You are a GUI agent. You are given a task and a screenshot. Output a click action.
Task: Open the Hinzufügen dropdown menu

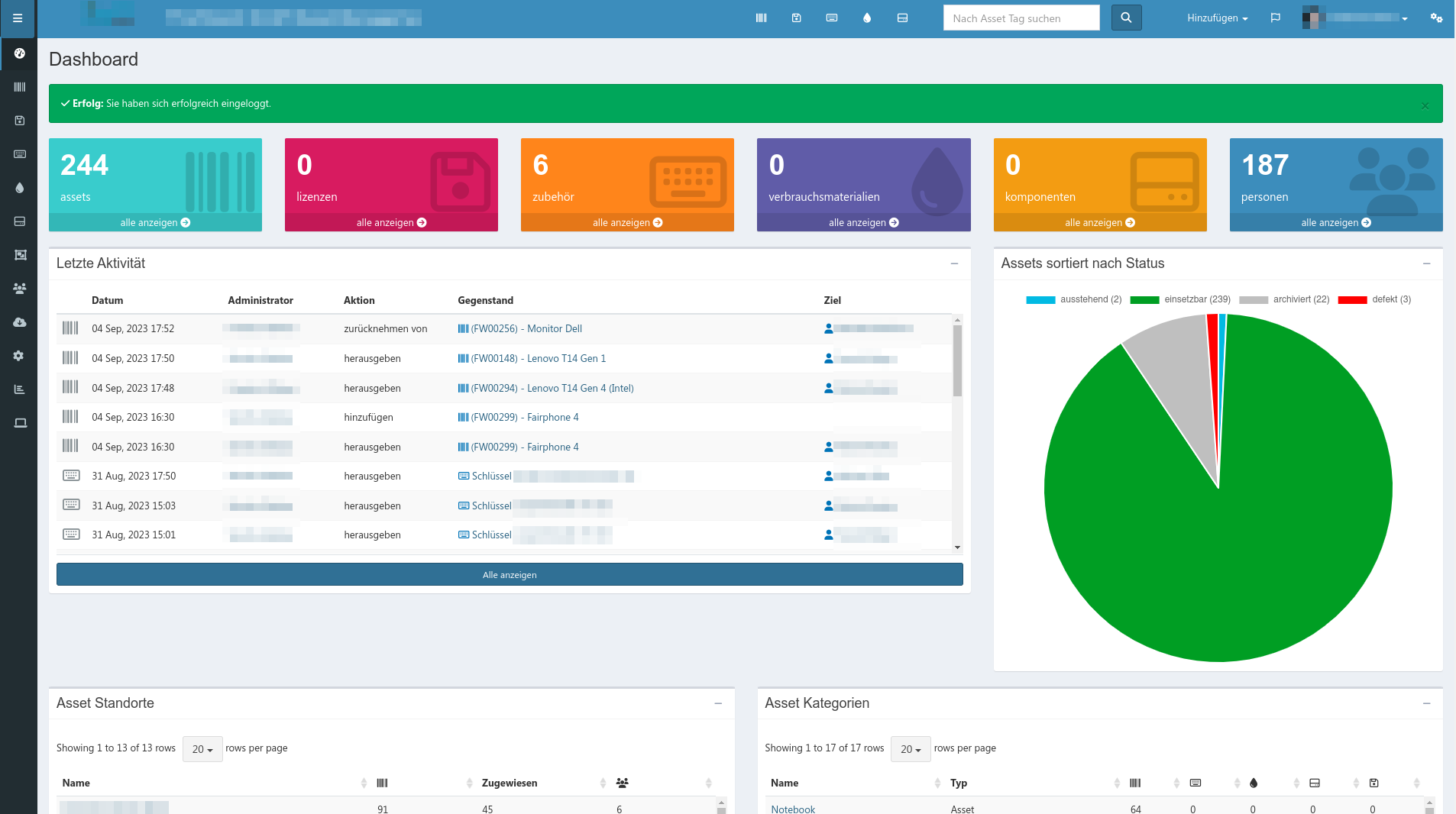point(1217,18)
